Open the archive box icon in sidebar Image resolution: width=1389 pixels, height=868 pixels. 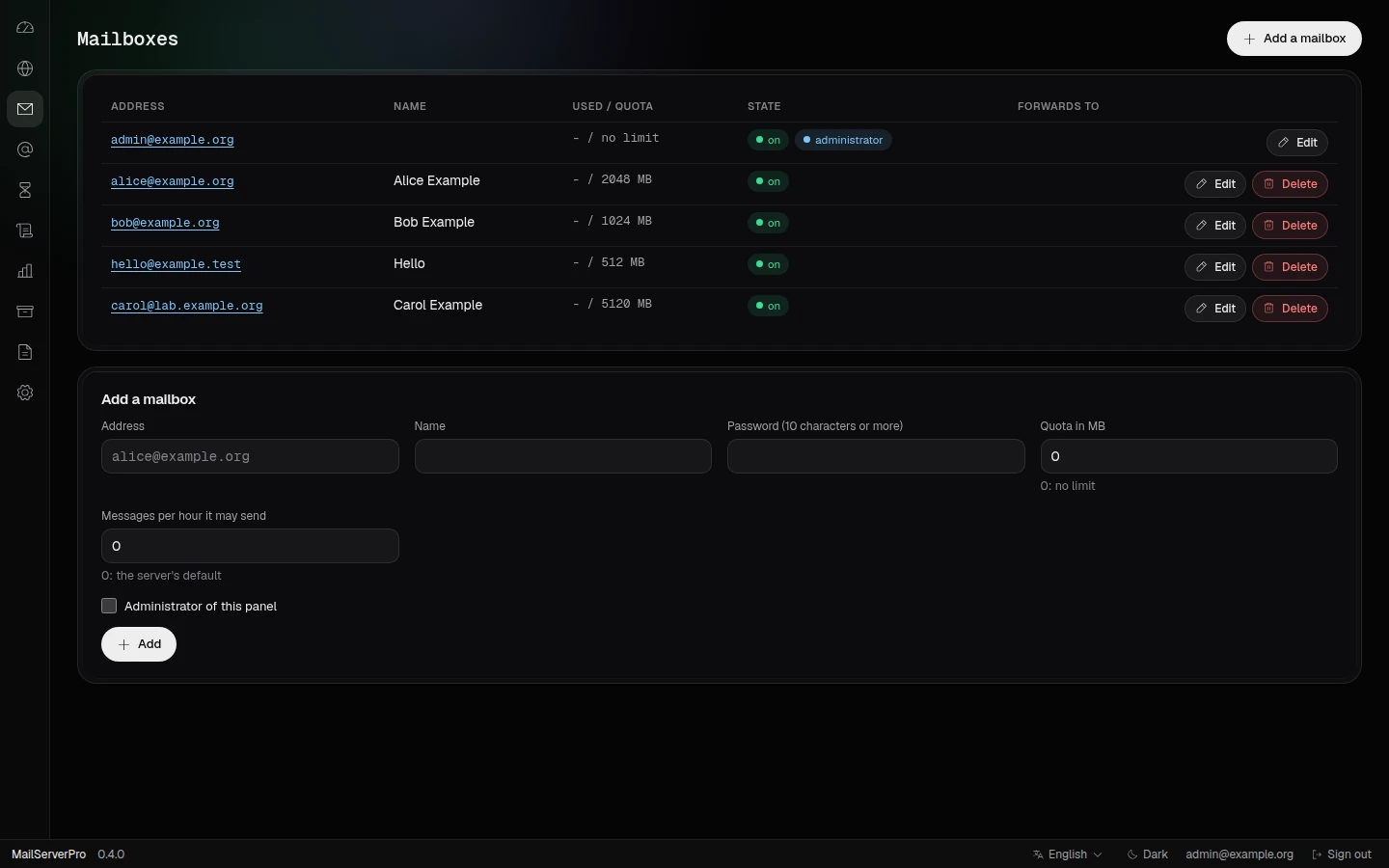coord(25,312)
